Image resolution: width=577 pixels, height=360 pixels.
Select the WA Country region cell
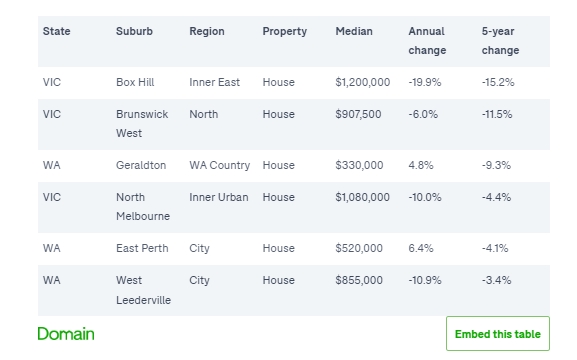point(219,165)
